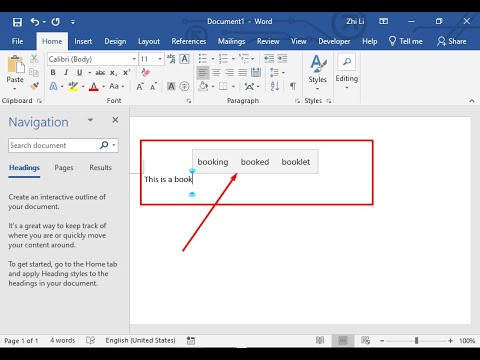Image resolution: width=480 pixels, height=360 pixels.
Task: Switch to the Insert tab
Action: [x=83, y=41]
